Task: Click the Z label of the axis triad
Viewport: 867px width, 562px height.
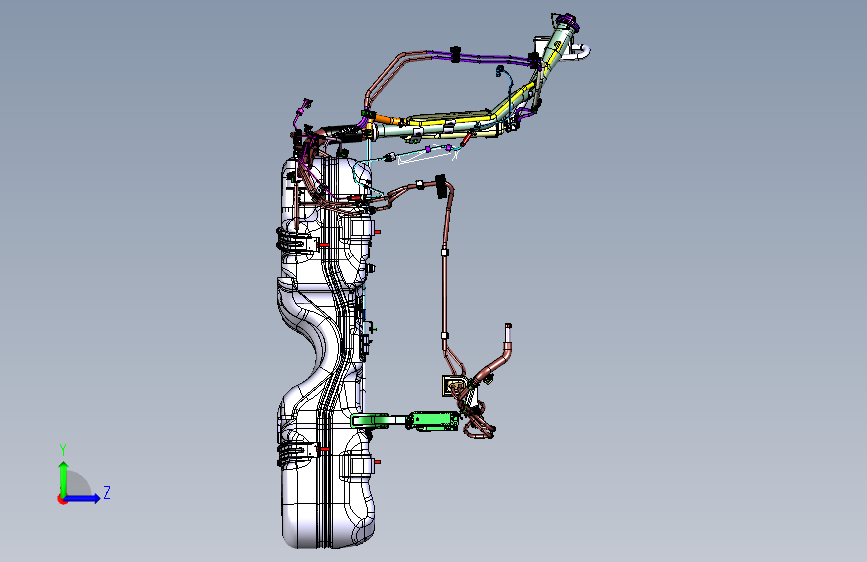Action: [107, 492]
